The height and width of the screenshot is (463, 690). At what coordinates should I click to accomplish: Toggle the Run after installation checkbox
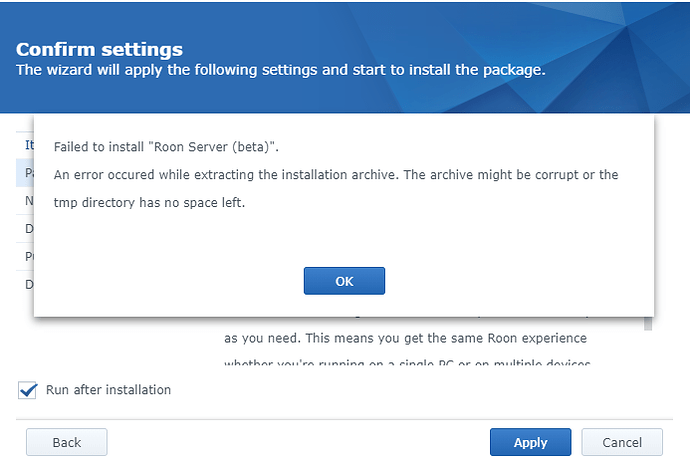point(27,390)
